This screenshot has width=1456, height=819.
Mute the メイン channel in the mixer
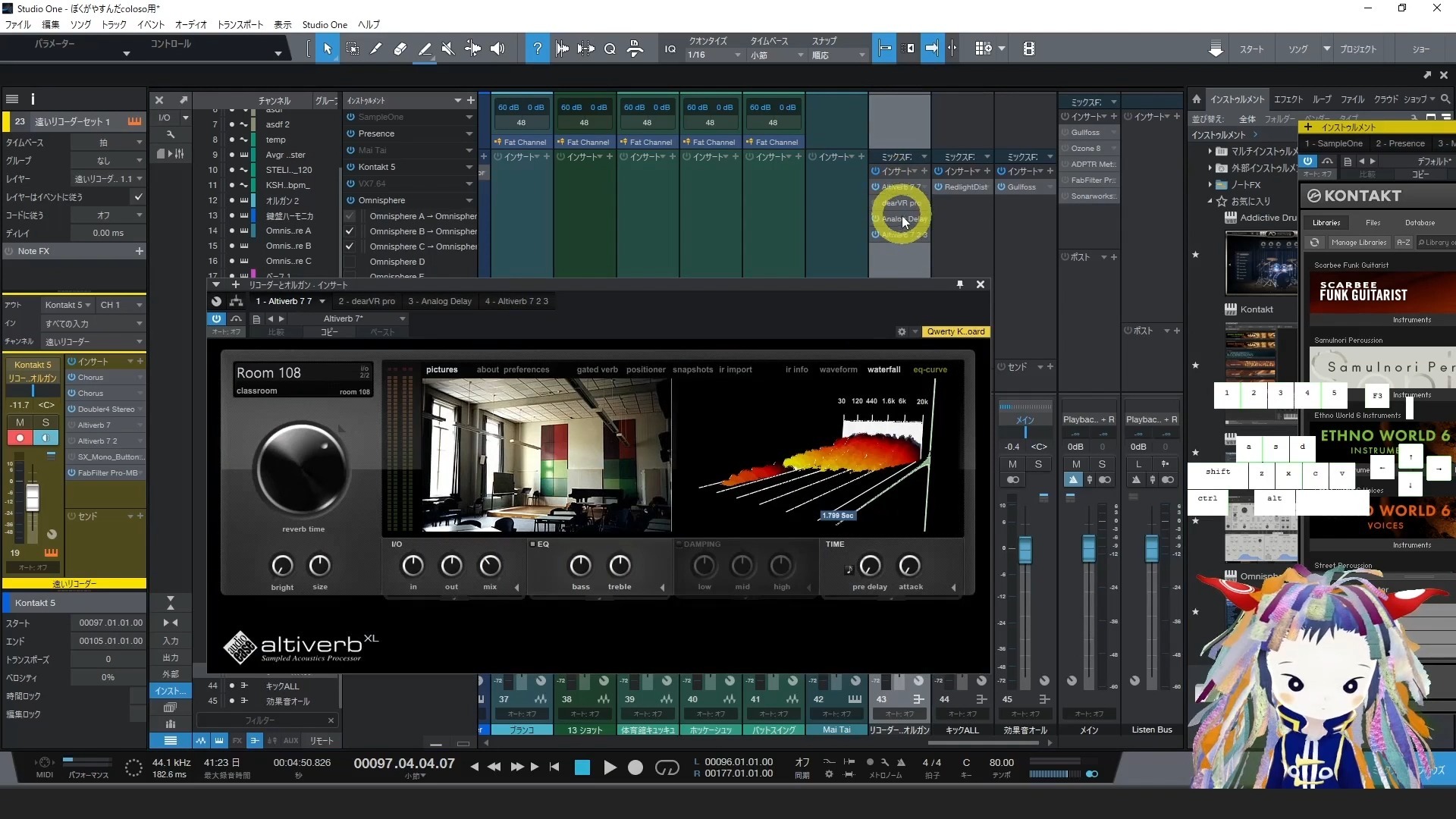pyautogui.click(x=1013, y=464)
